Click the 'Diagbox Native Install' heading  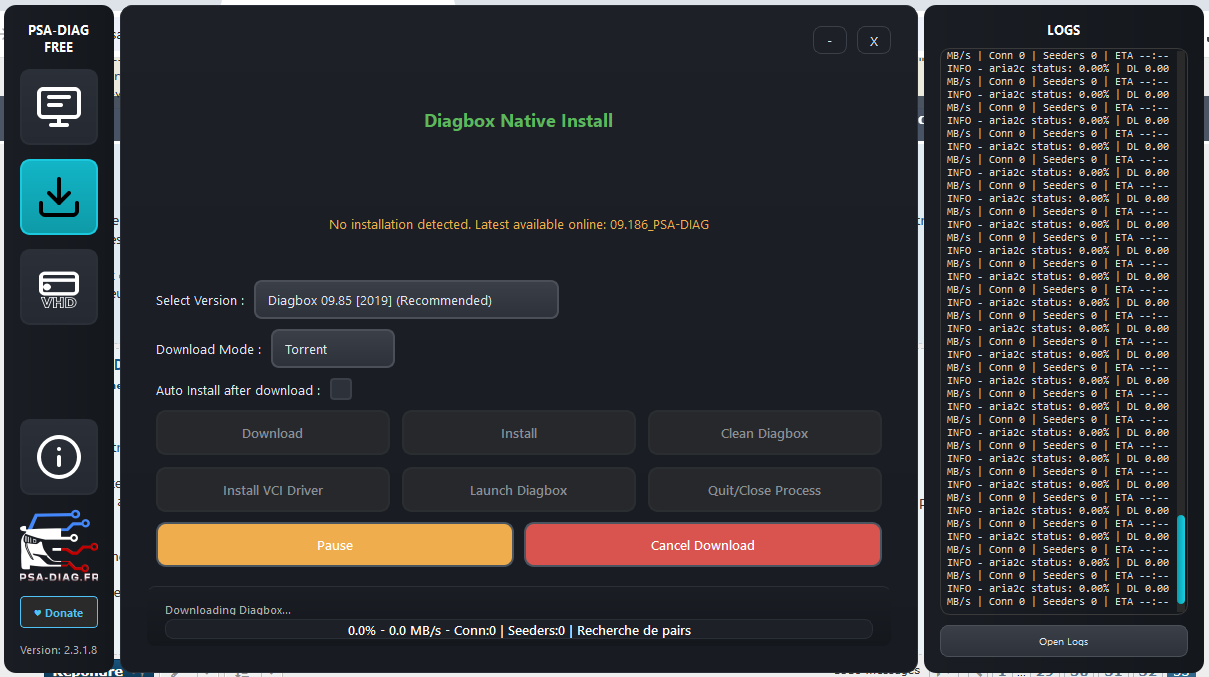(x=519, y=121)
